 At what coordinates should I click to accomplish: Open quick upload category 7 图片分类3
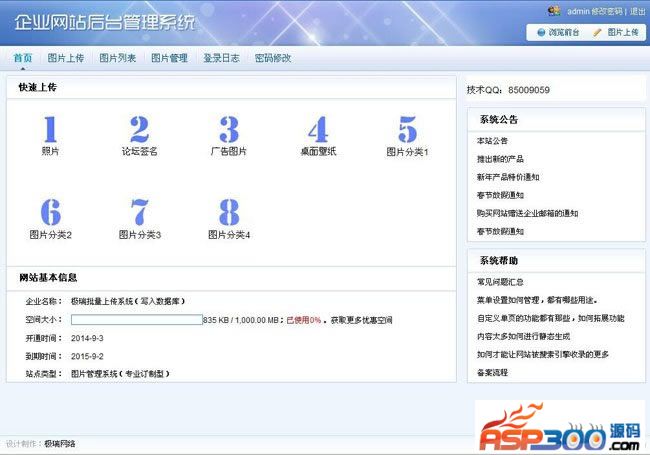tap(140, 219)
